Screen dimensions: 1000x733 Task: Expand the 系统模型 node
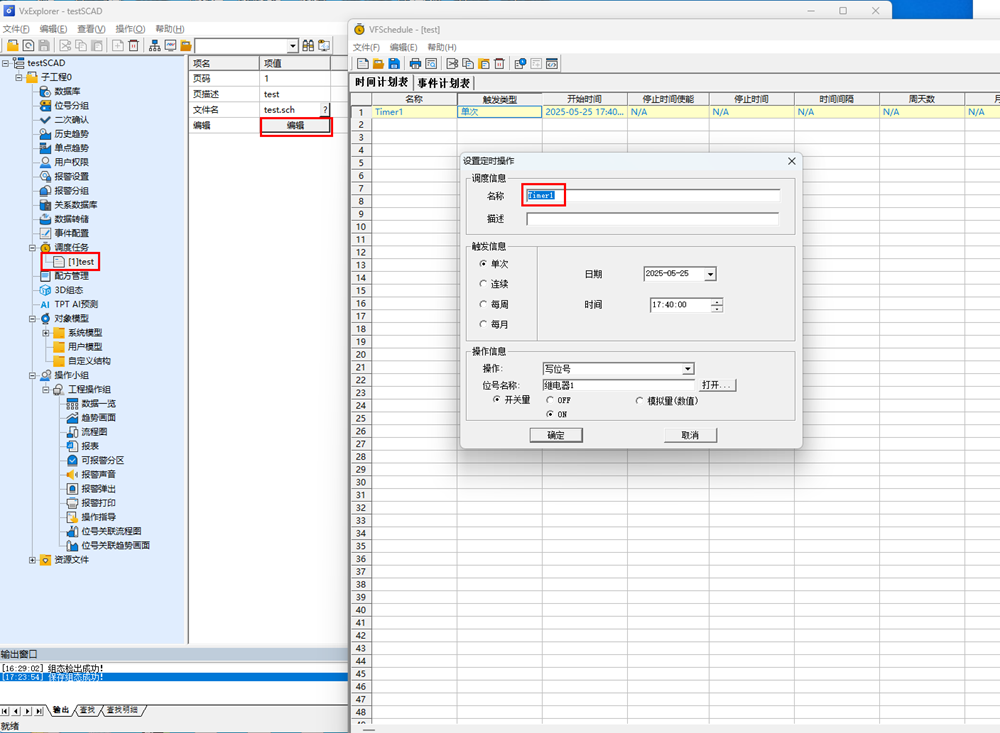[x=46, y=333]
